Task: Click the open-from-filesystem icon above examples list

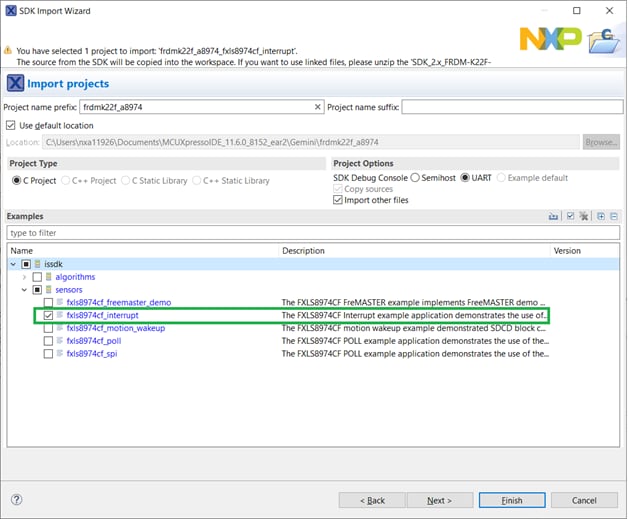Action: tap(554, 216)
